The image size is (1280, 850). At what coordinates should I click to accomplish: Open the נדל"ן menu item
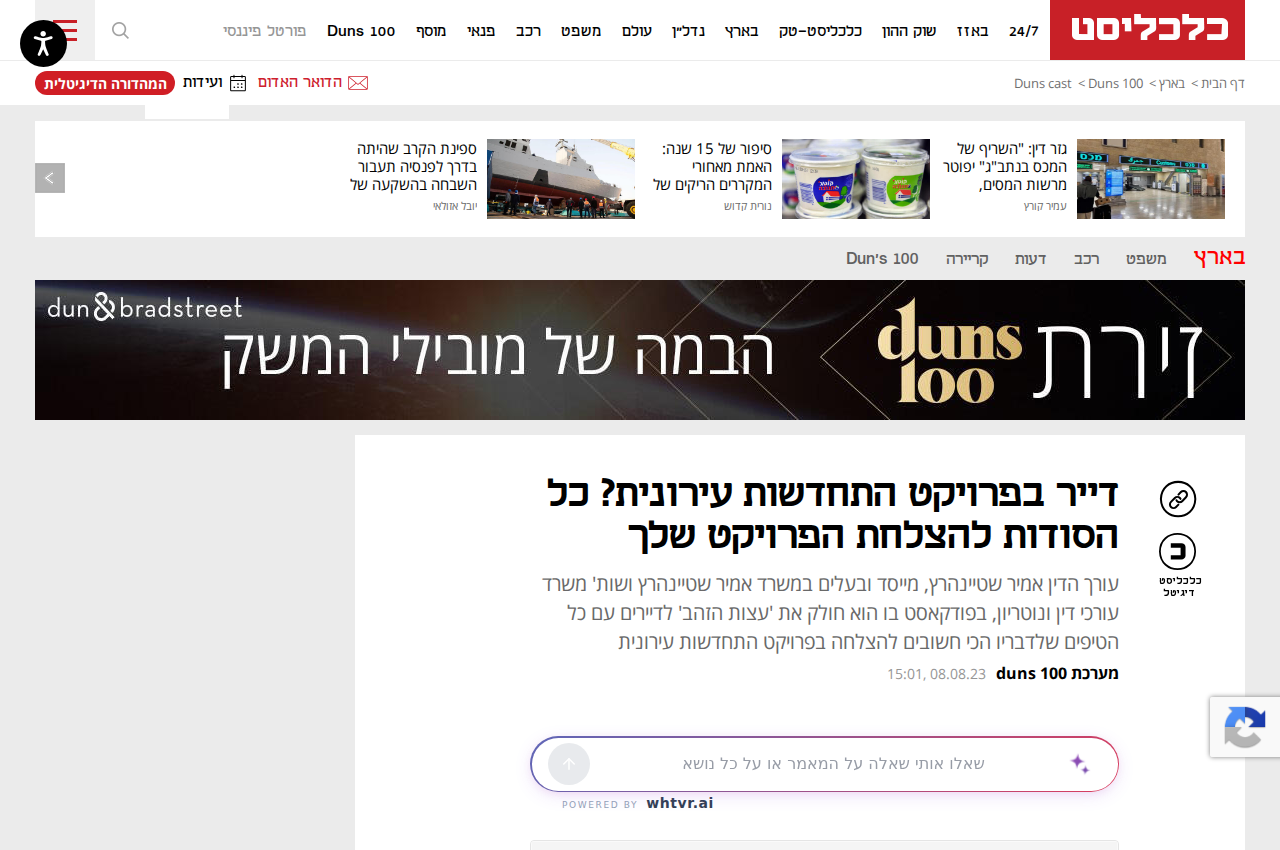(688, 31)
